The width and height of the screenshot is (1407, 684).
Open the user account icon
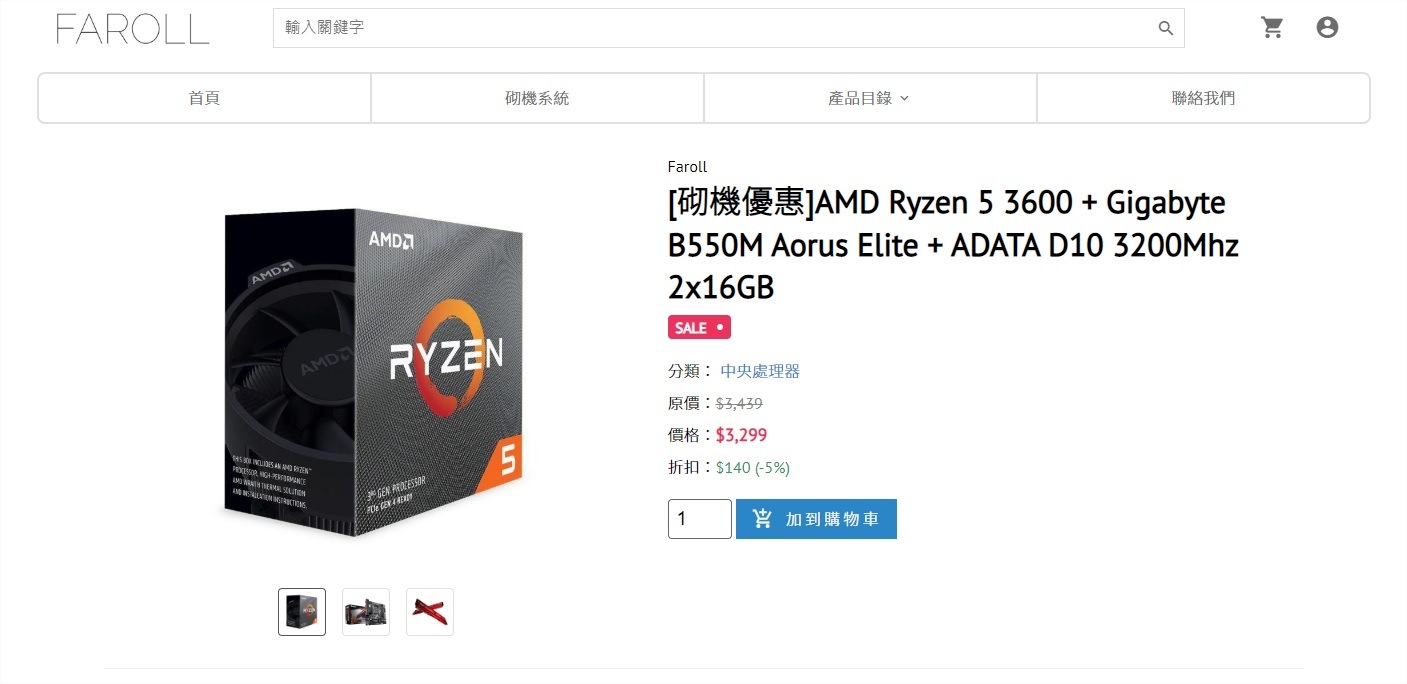coord(1327,28)
